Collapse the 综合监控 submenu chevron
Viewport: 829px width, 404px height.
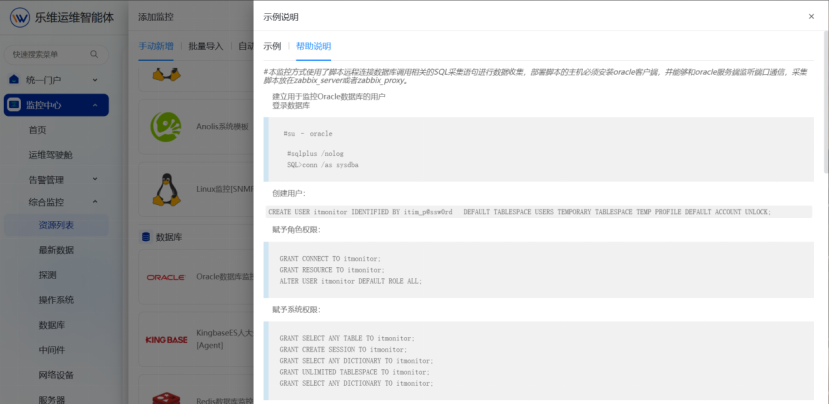95,201
